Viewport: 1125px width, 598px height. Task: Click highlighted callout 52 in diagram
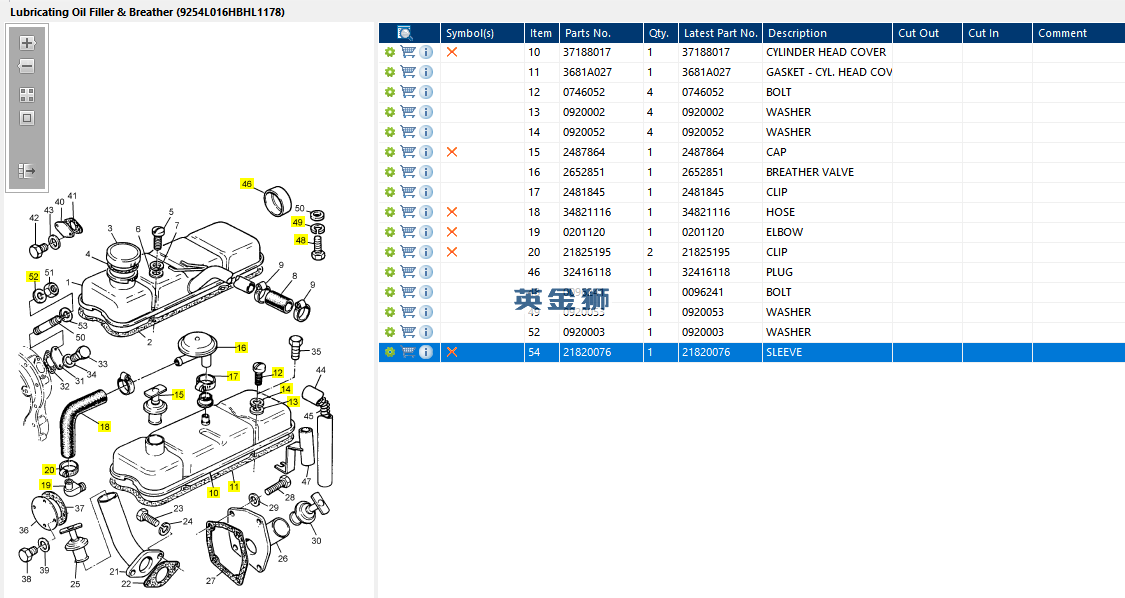33,276
